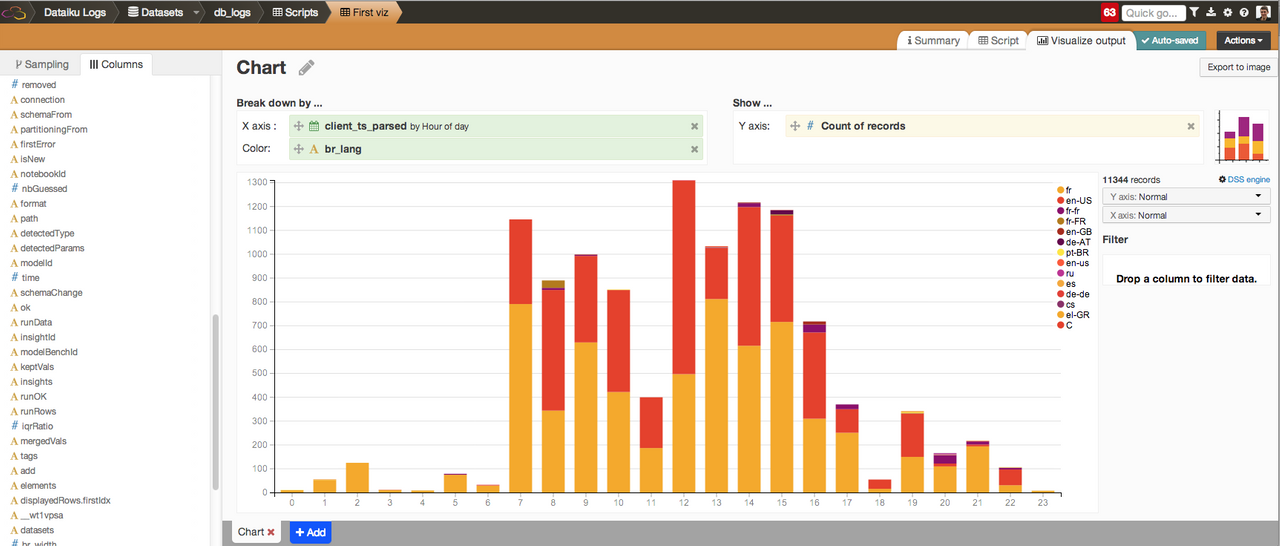Remove client_ts_parsed from the X axis
Image resolution: width=1280 pixels, height=546 pixels.
click(694, 126)
